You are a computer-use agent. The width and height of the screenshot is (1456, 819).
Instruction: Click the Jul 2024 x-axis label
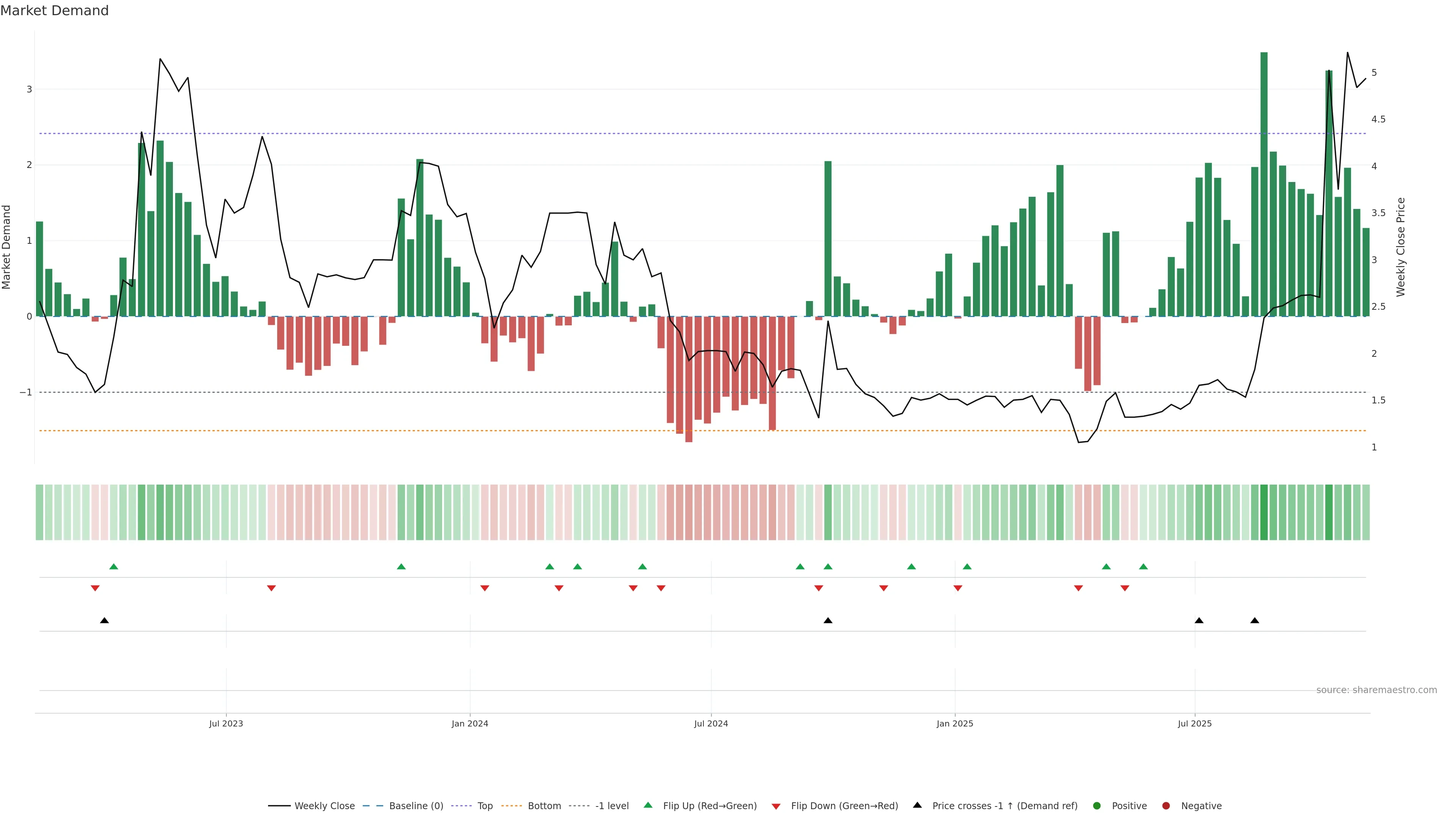point(711,723)
